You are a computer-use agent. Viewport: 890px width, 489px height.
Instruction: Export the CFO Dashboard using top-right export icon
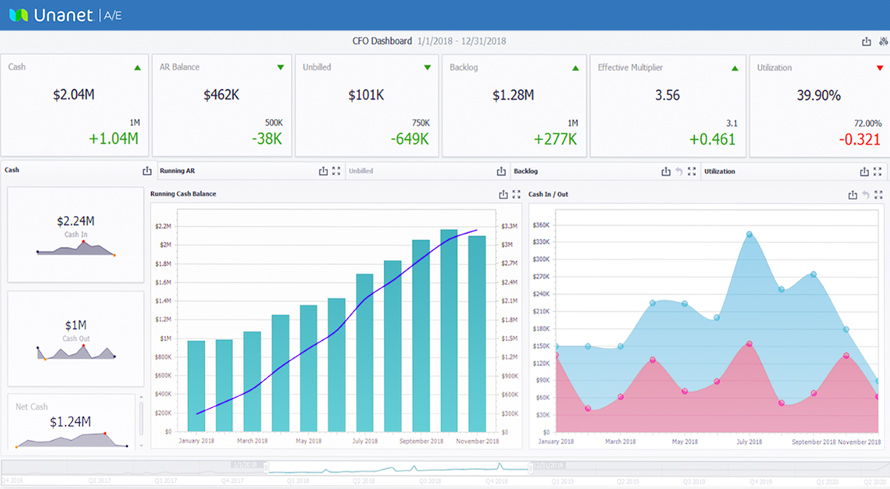point(866,41)
